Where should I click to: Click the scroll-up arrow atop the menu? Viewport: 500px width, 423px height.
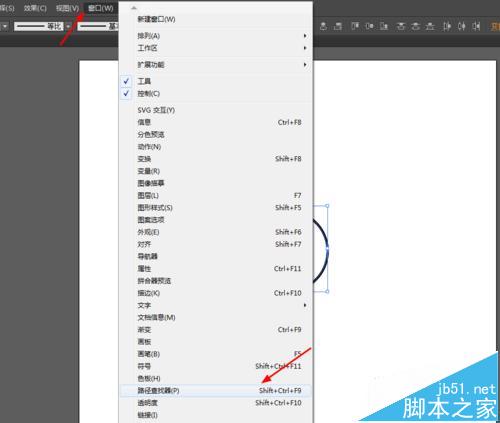click(134, 7)
